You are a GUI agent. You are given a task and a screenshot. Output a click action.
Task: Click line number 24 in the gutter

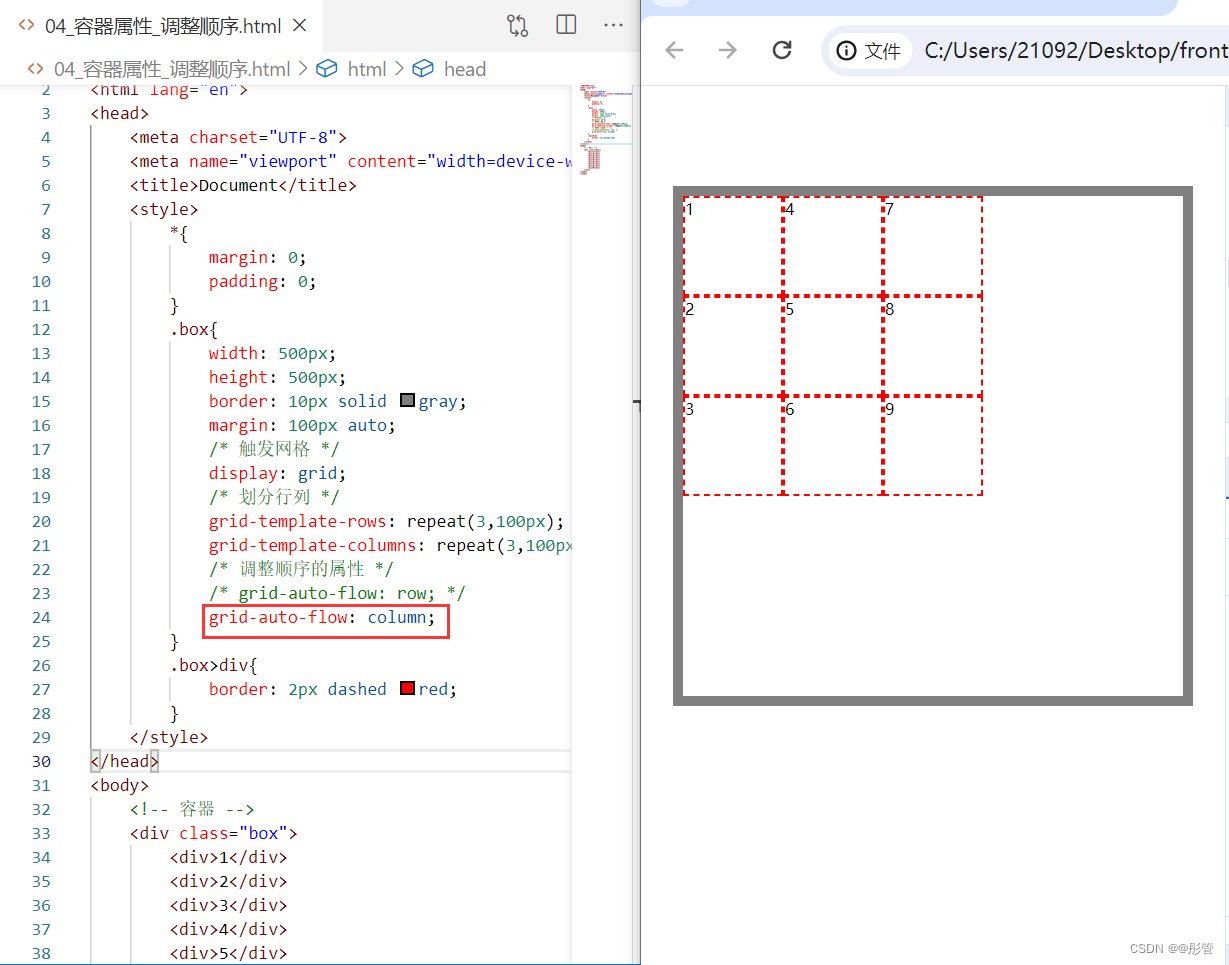[x=40, y=617]
